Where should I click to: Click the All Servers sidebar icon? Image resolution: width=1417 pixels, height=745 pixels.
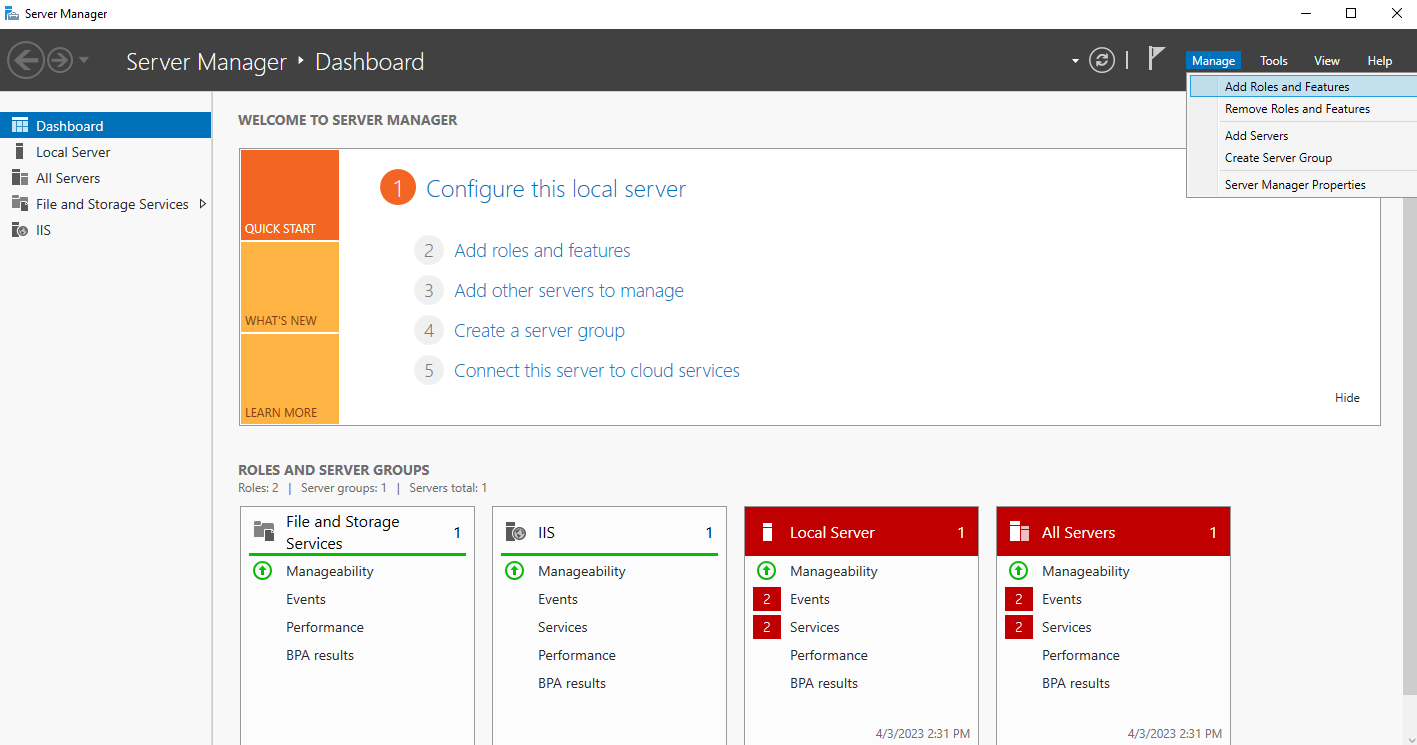[19, 178]
